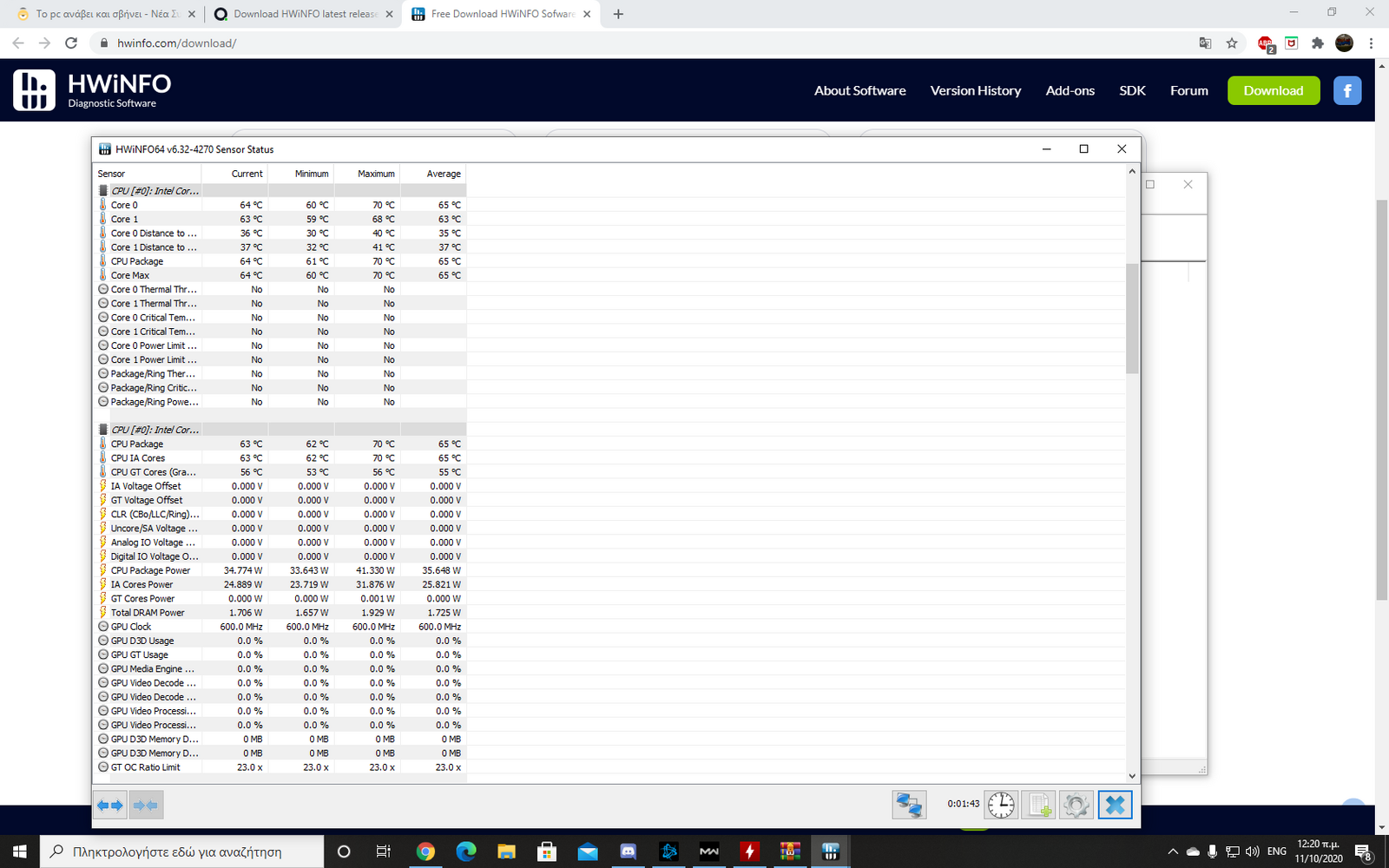Image resolution: width=1389 pixels, height=868 pixels.
Task: Select the GPU Clock sensor row
Action: [281, 626]
